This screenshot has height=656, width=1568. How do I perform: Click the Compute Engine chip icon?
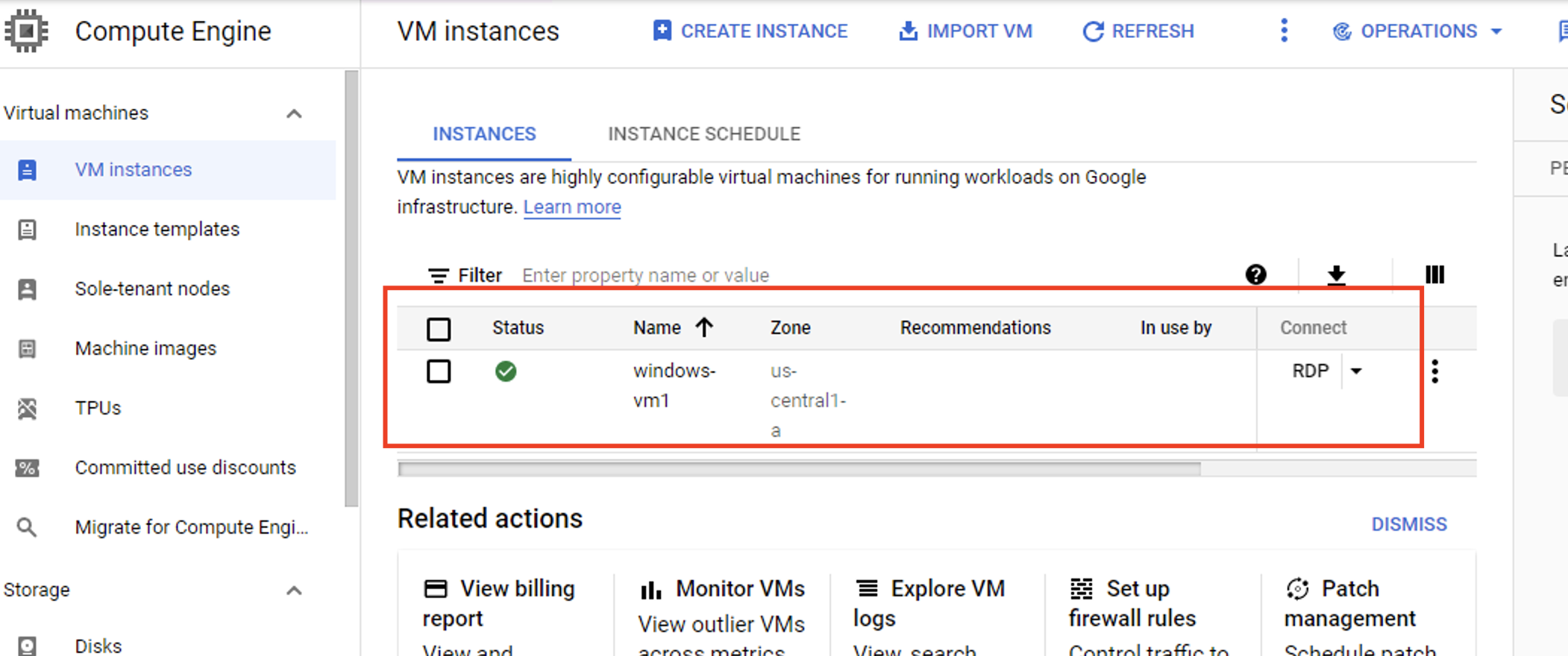pyautogui.click(x=26, y=31)
